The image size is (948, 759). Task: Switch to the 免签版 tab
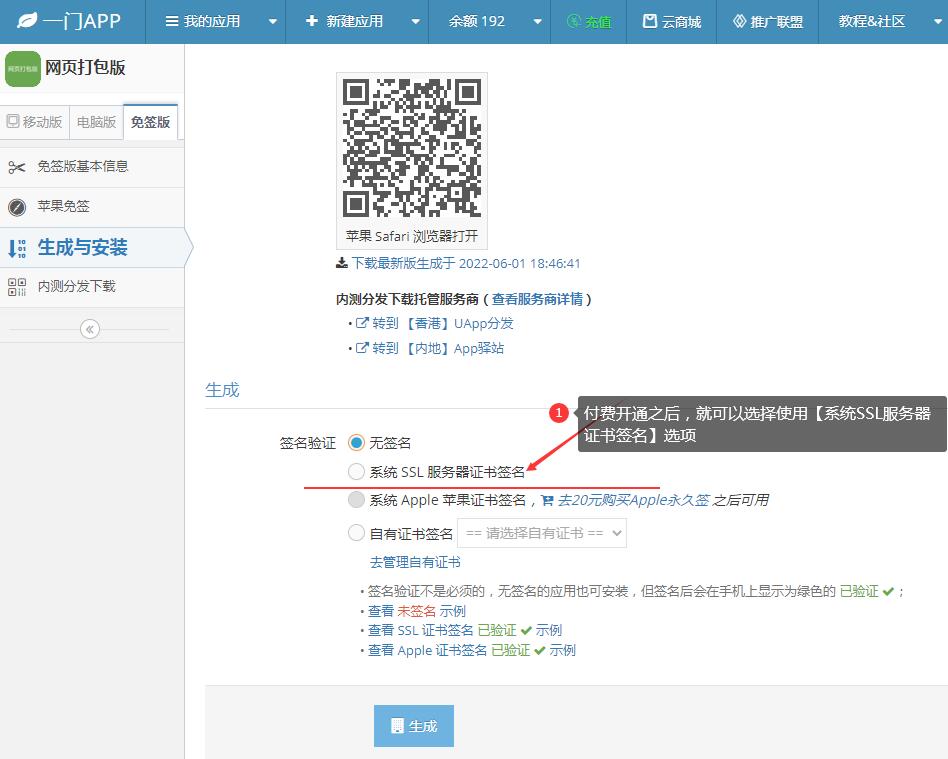[151, 122]
